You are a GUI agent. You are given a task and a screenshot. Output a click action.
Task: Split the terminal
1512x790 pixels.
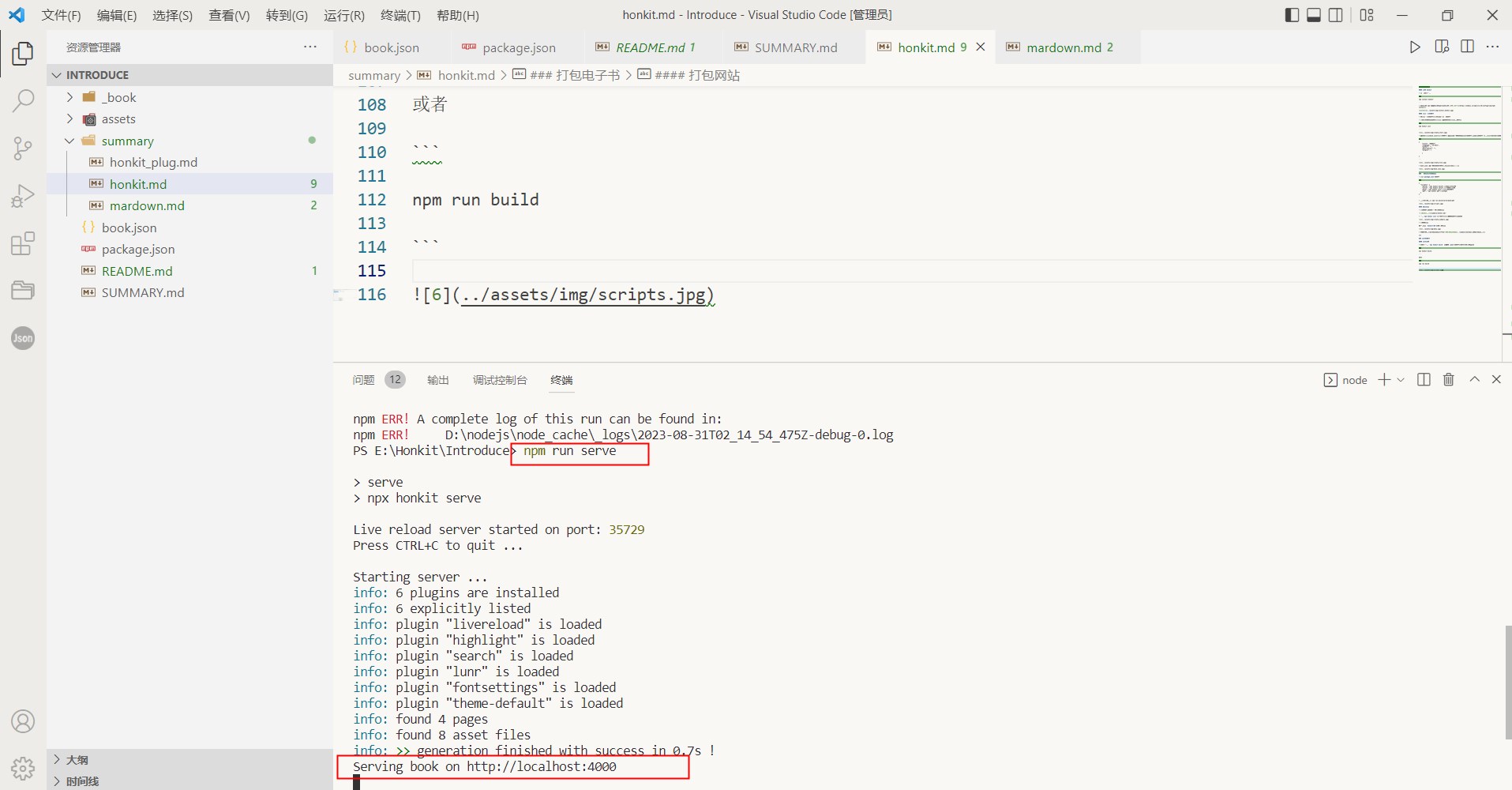pos(1424,380)
